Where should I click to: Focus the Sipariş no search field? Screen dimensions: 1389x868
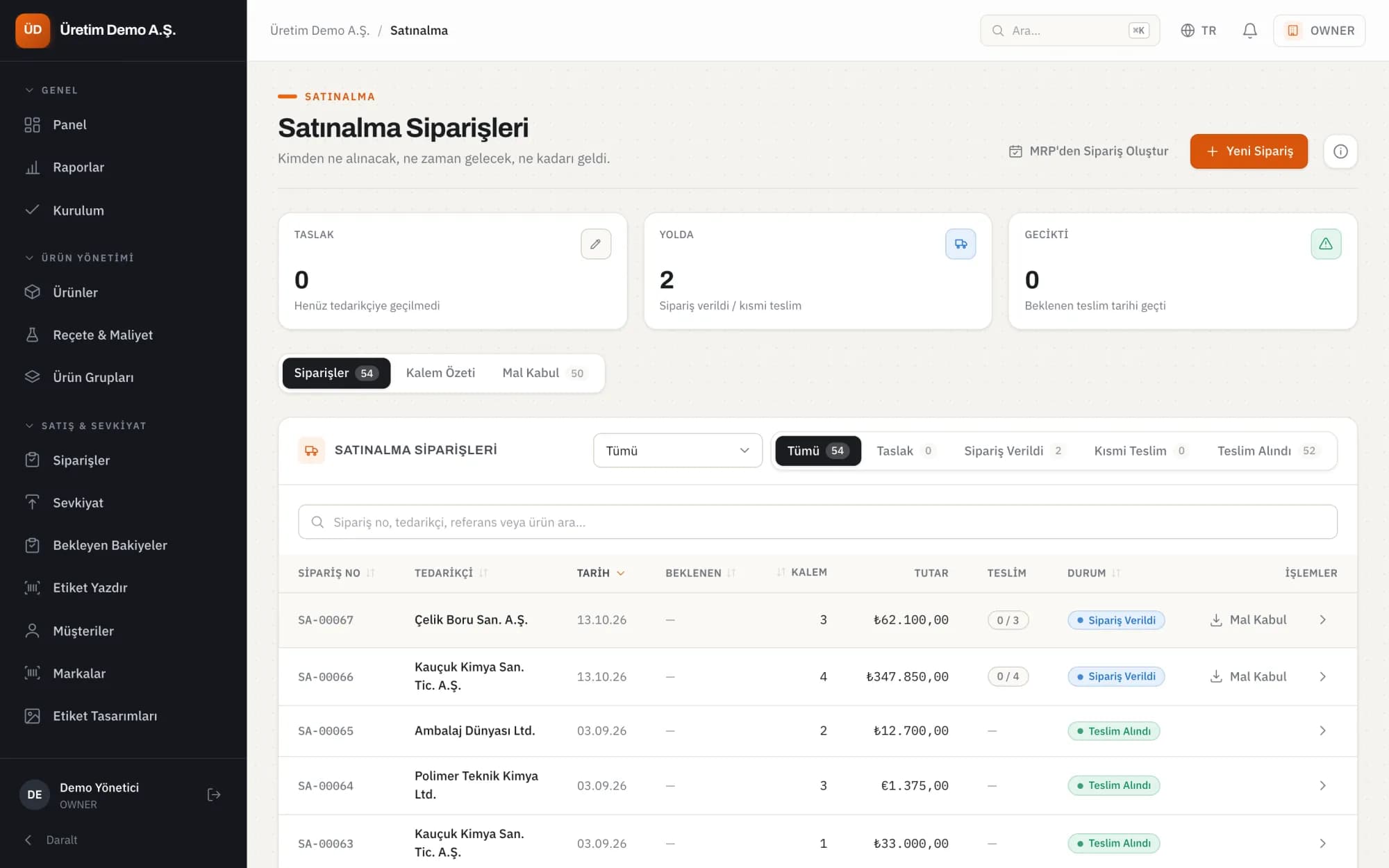817,522
